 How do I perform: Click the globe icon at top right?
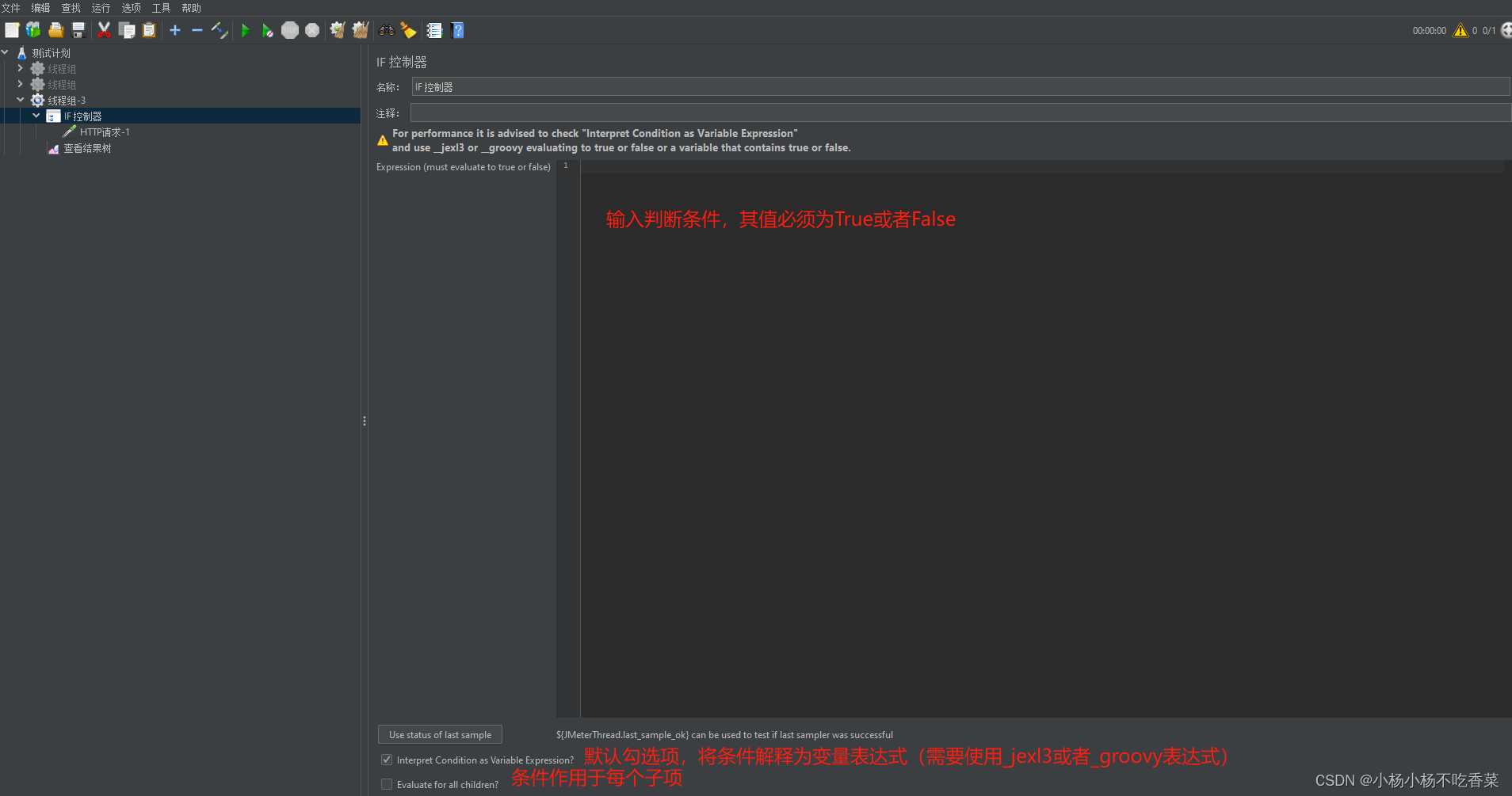(x=1506, y=30)
